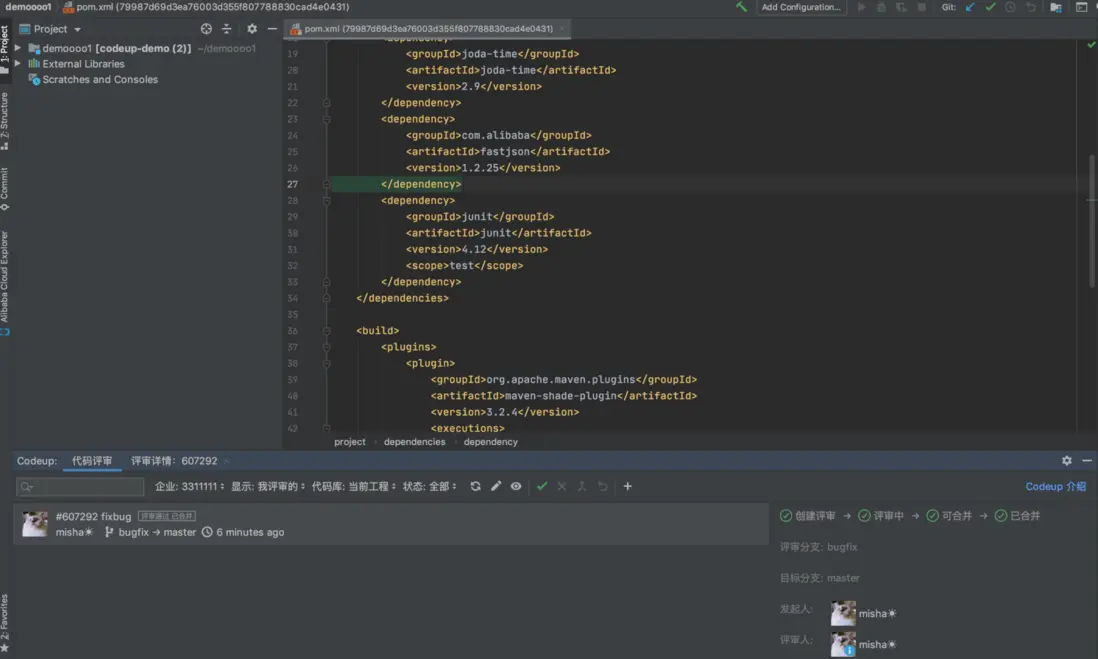1098x659 pixels.
Task: Click the plus icon to create a review
Action: click(x=628, y=486)
